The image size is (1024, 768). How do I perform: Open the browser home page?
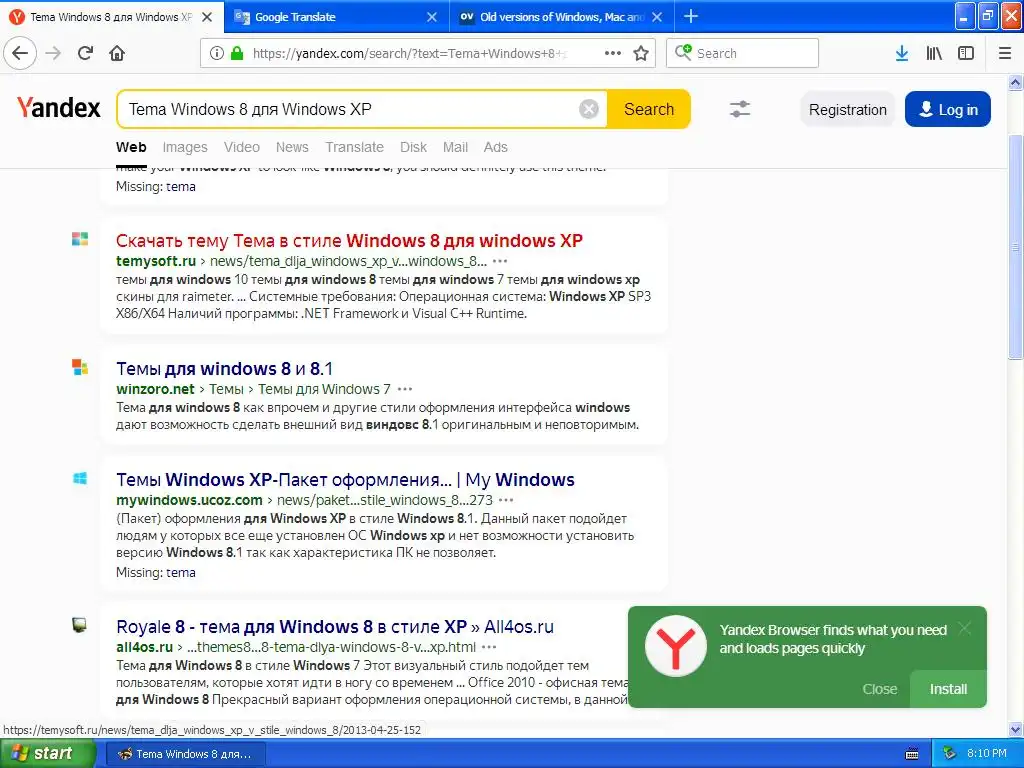(117, 54)
